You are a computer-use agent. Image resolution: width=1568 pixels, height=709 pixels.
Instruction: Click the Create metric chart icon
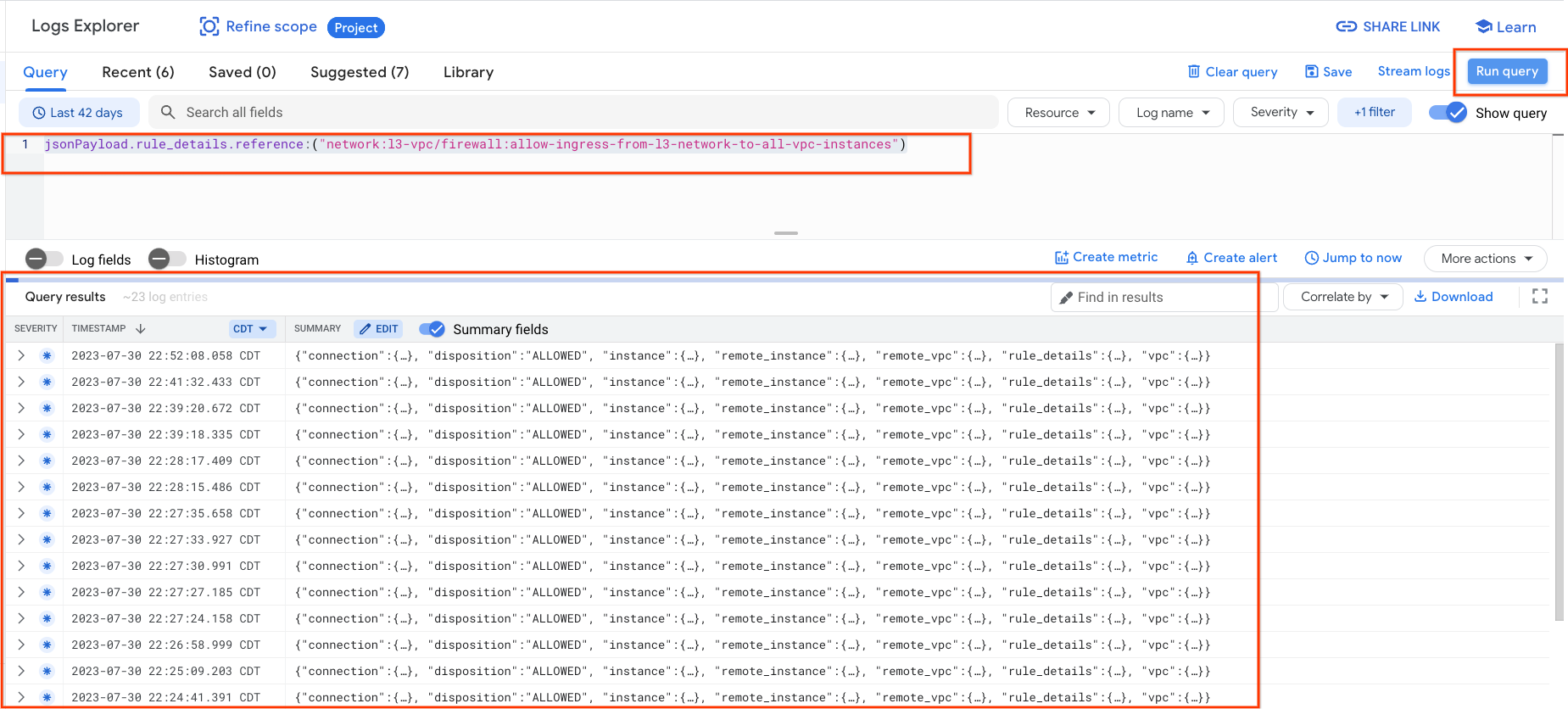1061,258
